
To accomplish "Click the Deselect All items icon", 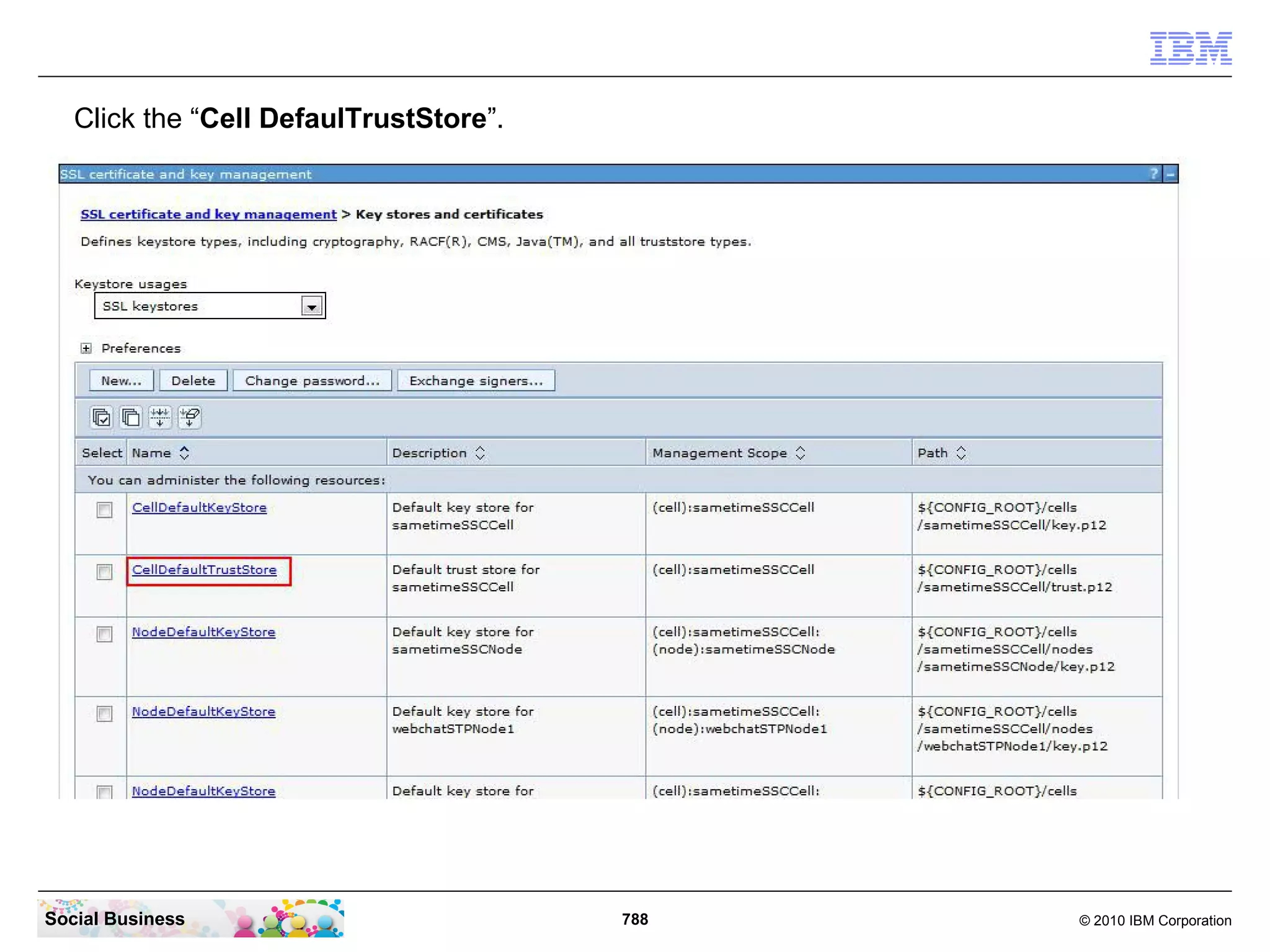I will [131, 417].
